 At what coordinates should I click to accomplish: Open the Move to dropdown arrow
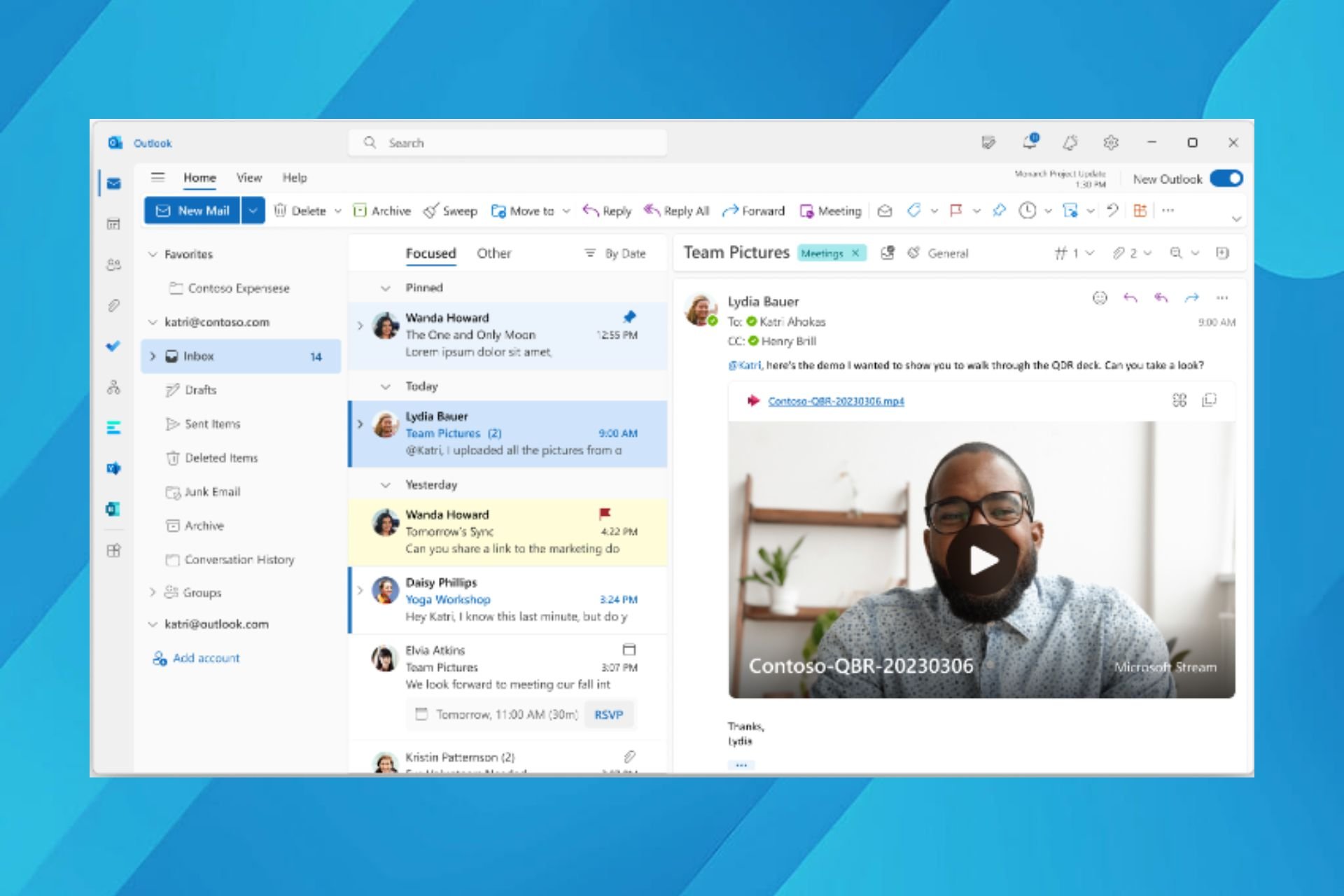tap(566, 211)
